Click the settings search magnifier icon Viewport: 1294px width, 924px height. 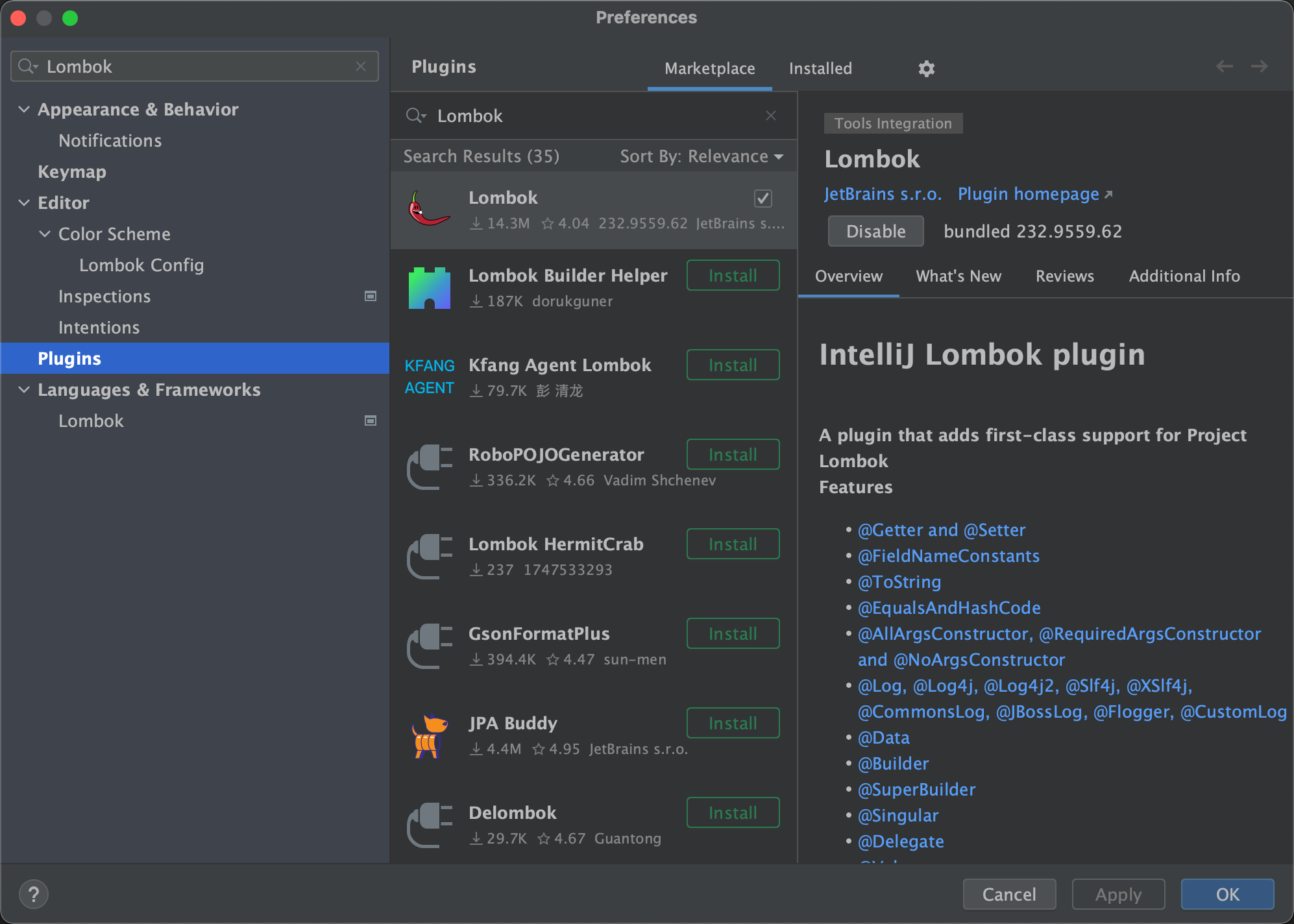(x=28, y=66)
